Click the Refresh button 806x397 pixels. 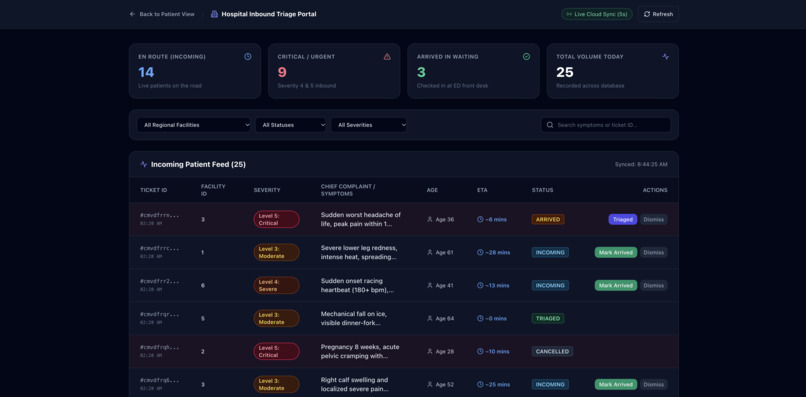click(658, 14)
